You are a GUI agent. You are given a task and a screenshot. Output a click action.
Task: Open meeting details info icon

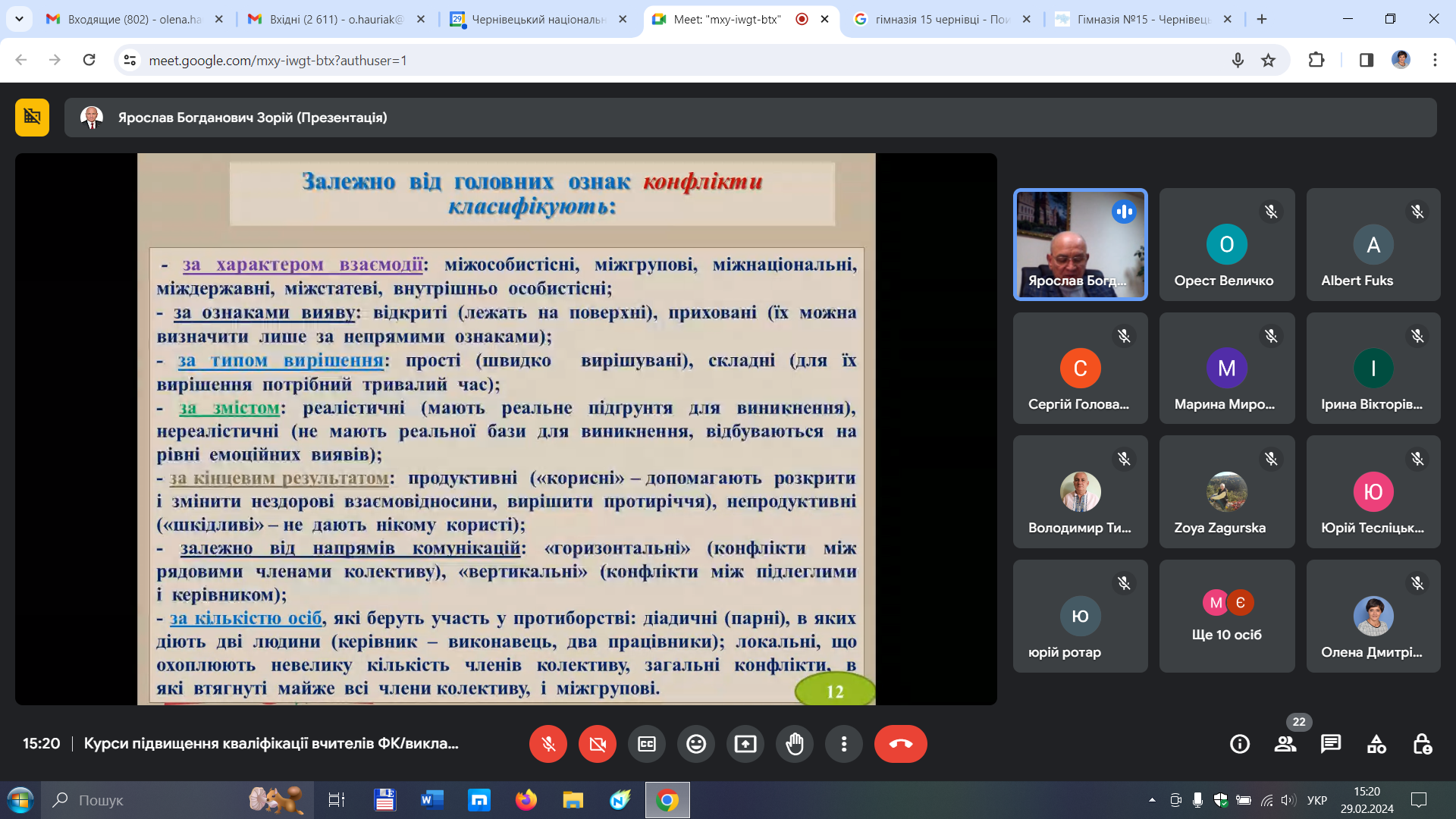(x=1240, y=744)
